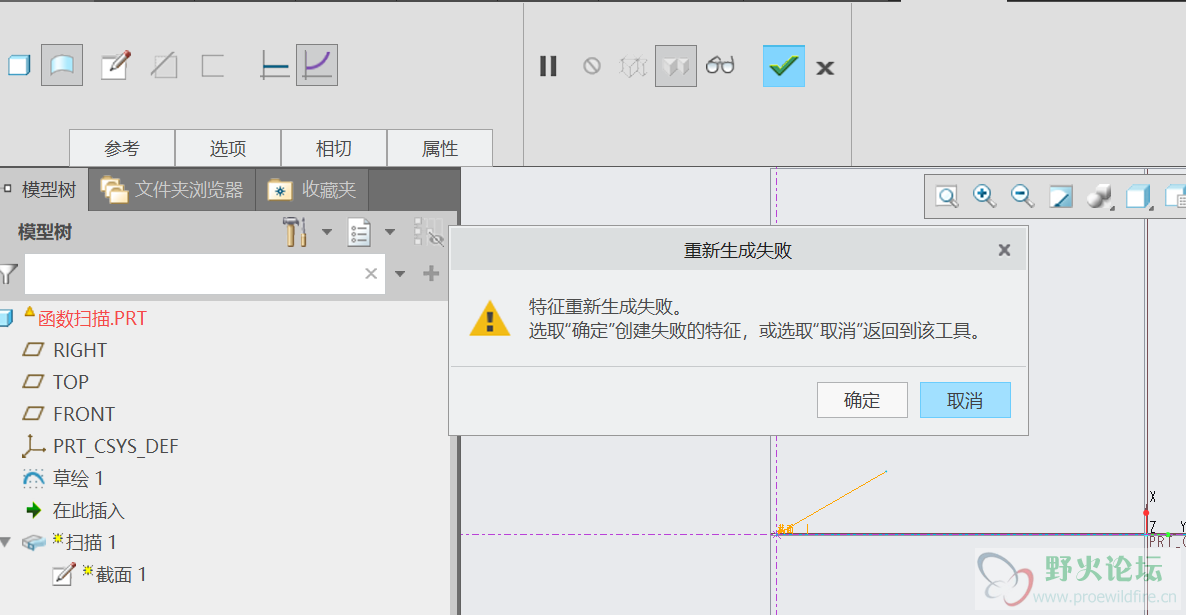The height and width of the screenshot is (615, 1186).
Task: Cancel the sweep feature with X icon
Action: pyautogui.click(x=825, y=68)
